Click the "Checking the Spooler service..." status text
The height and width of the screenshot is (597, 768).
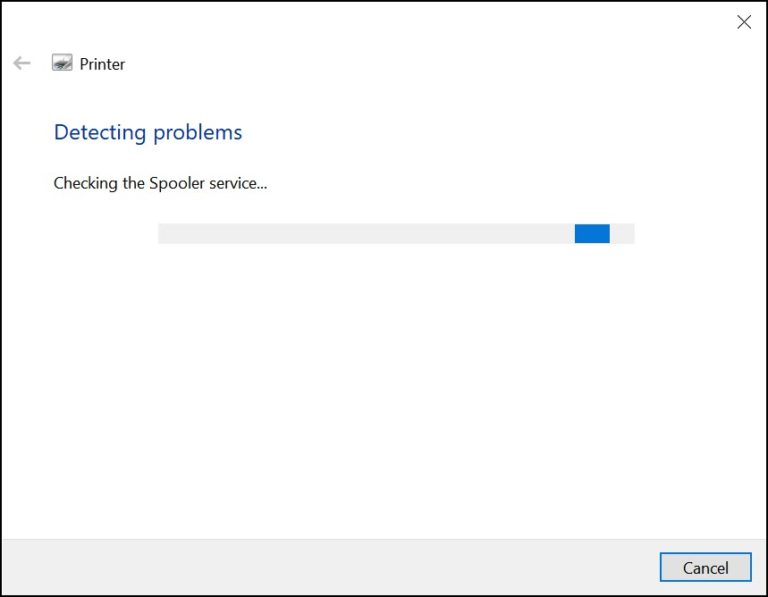[x=160, y=183]
